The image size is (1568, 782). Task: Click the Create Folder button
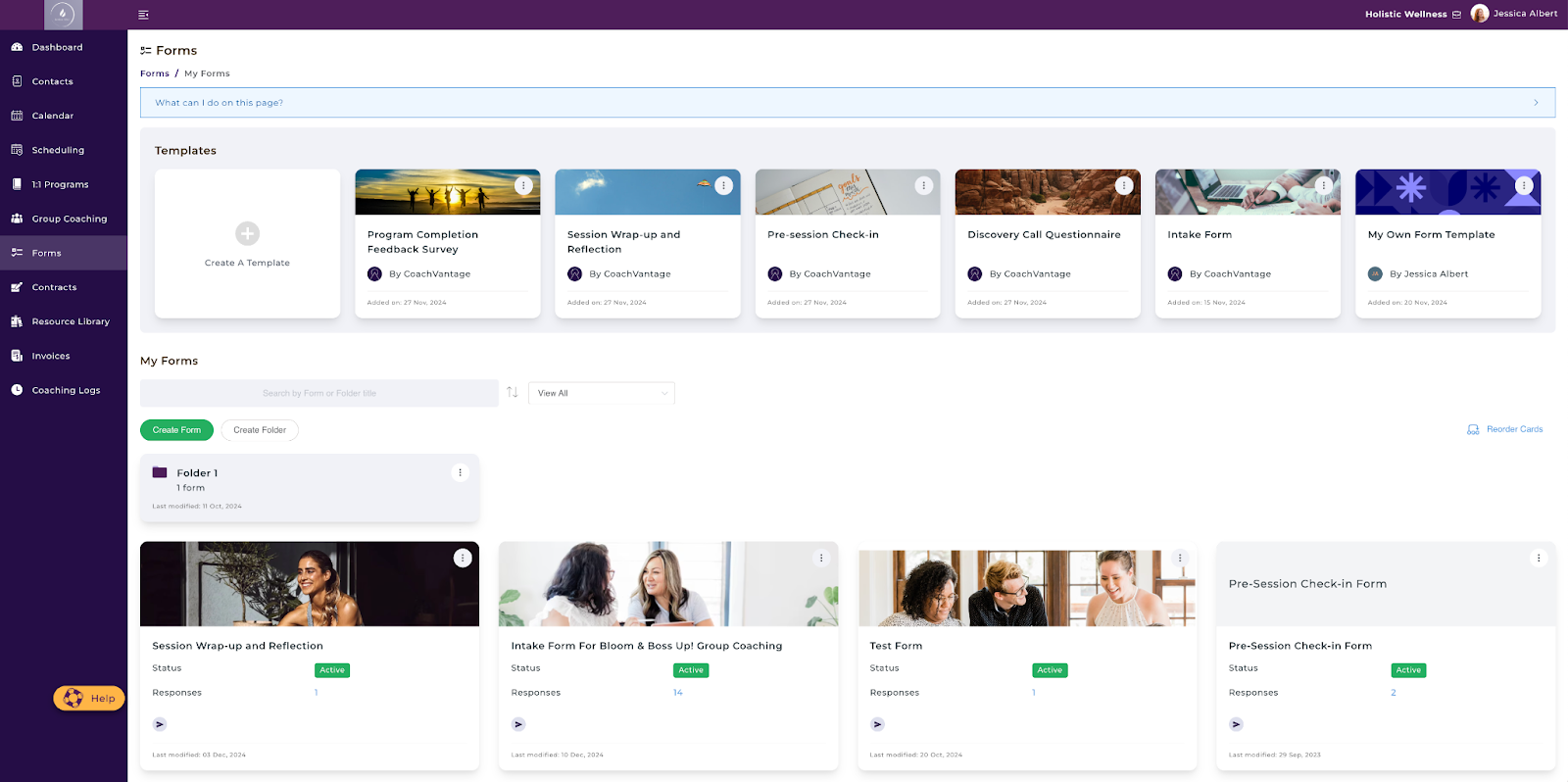(x=260, y=430)
